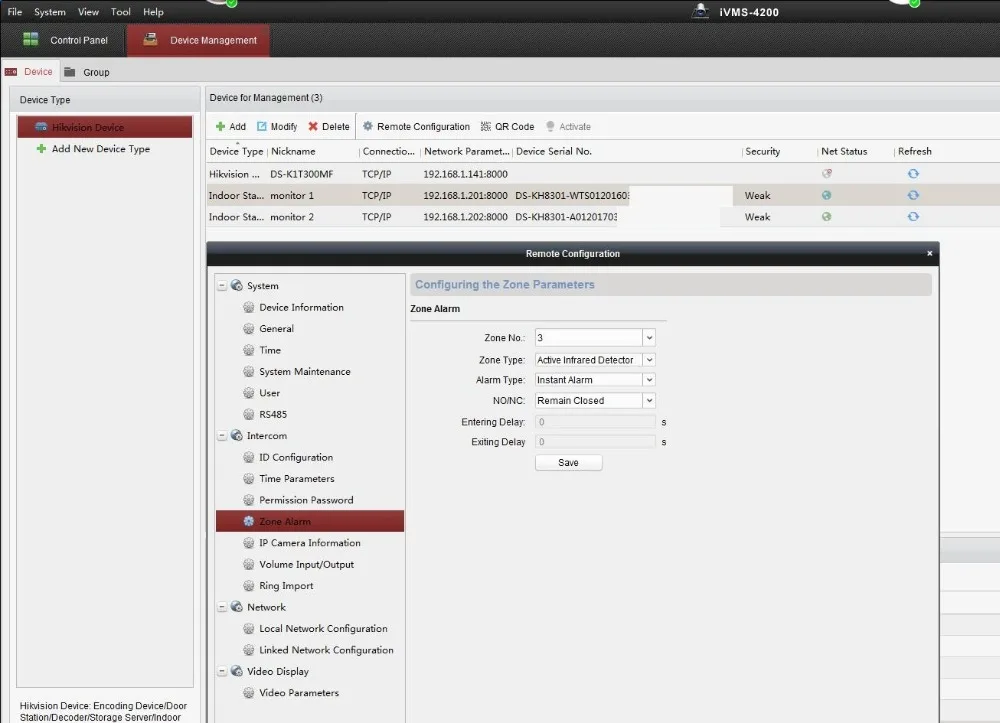Open System Maintenance tree item
Viewport: 1000px width, 723px height.
point(305,372)
